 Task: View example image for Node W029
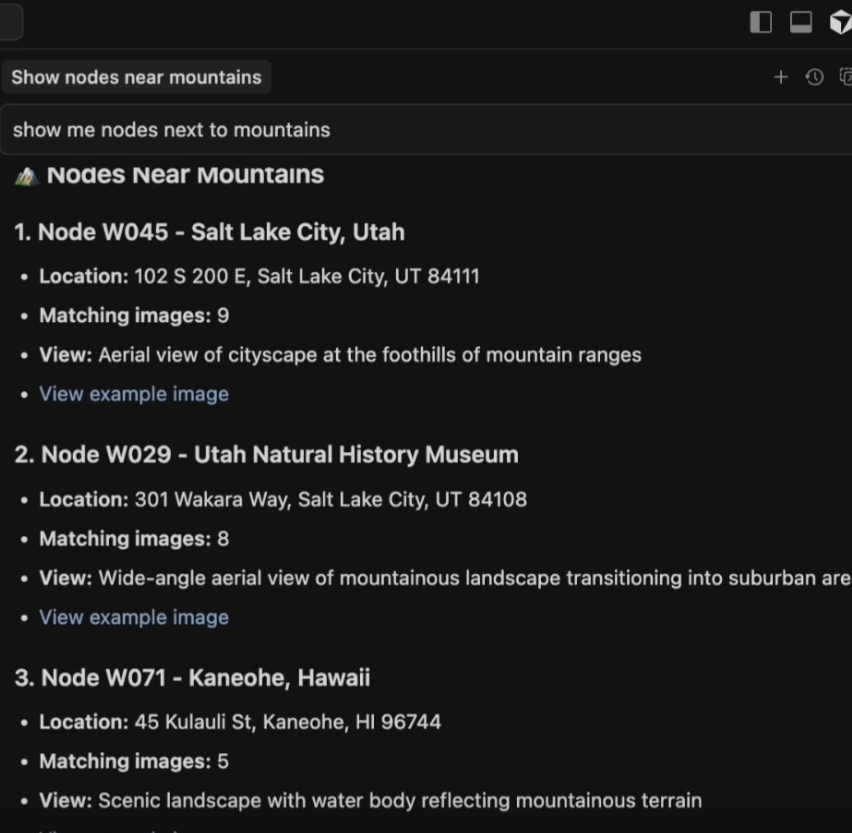(x=133, y=617)
